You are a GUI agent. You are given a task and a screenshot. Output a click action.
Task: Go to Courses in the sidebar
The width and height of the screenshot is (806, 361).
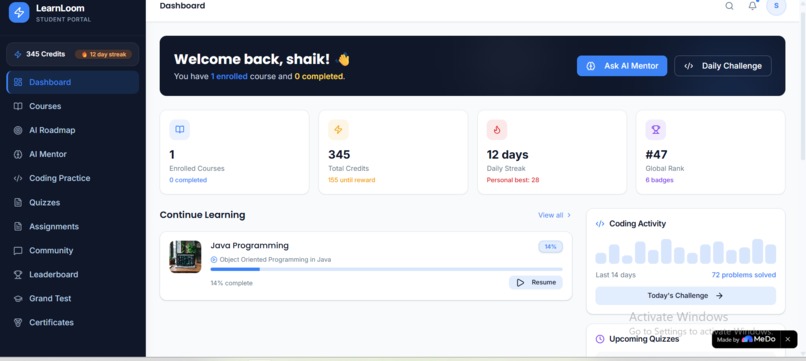coord(72,106)
